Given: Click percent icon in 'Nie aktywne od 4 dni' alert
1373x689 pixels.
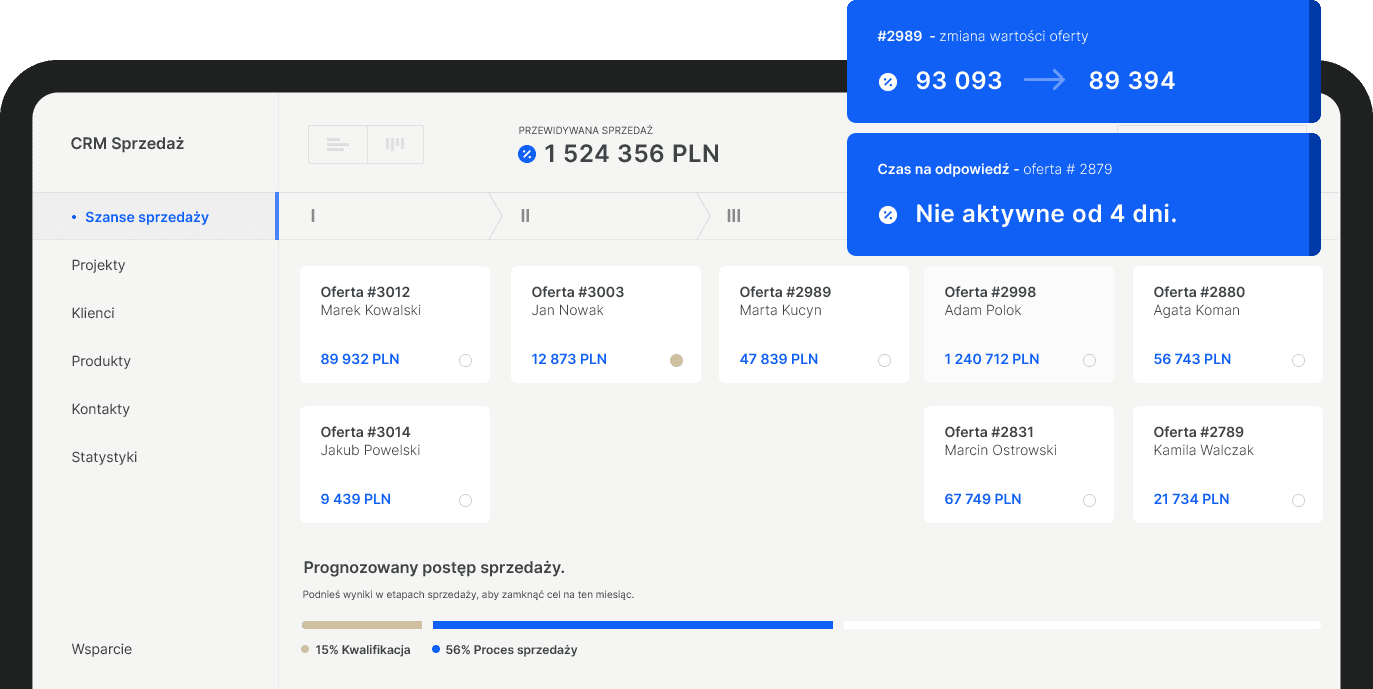Looking at the screenshot, I should click(888, 215).
